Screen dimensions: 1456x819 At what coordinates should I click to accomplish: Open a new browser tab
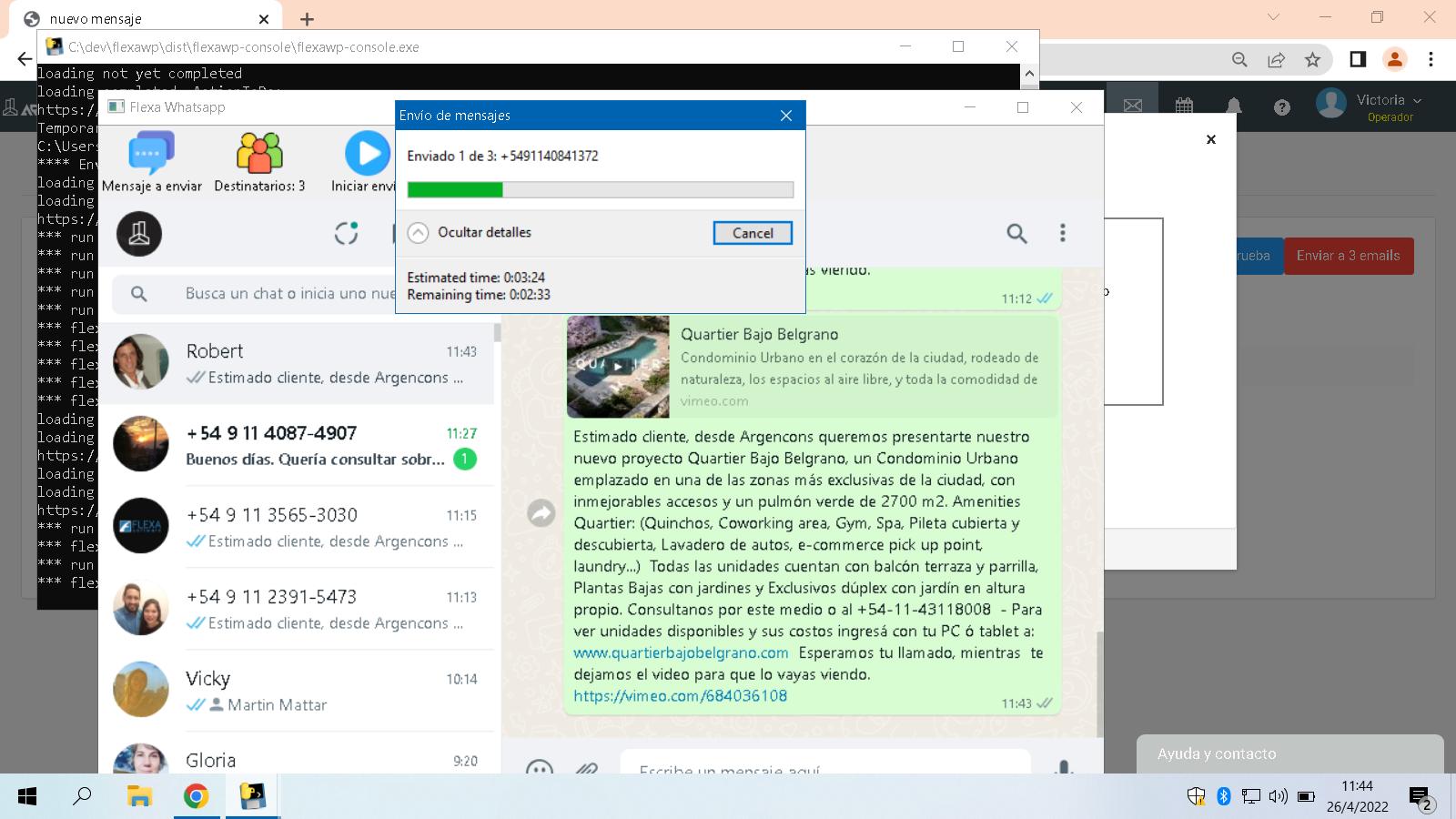coord(307,18)
